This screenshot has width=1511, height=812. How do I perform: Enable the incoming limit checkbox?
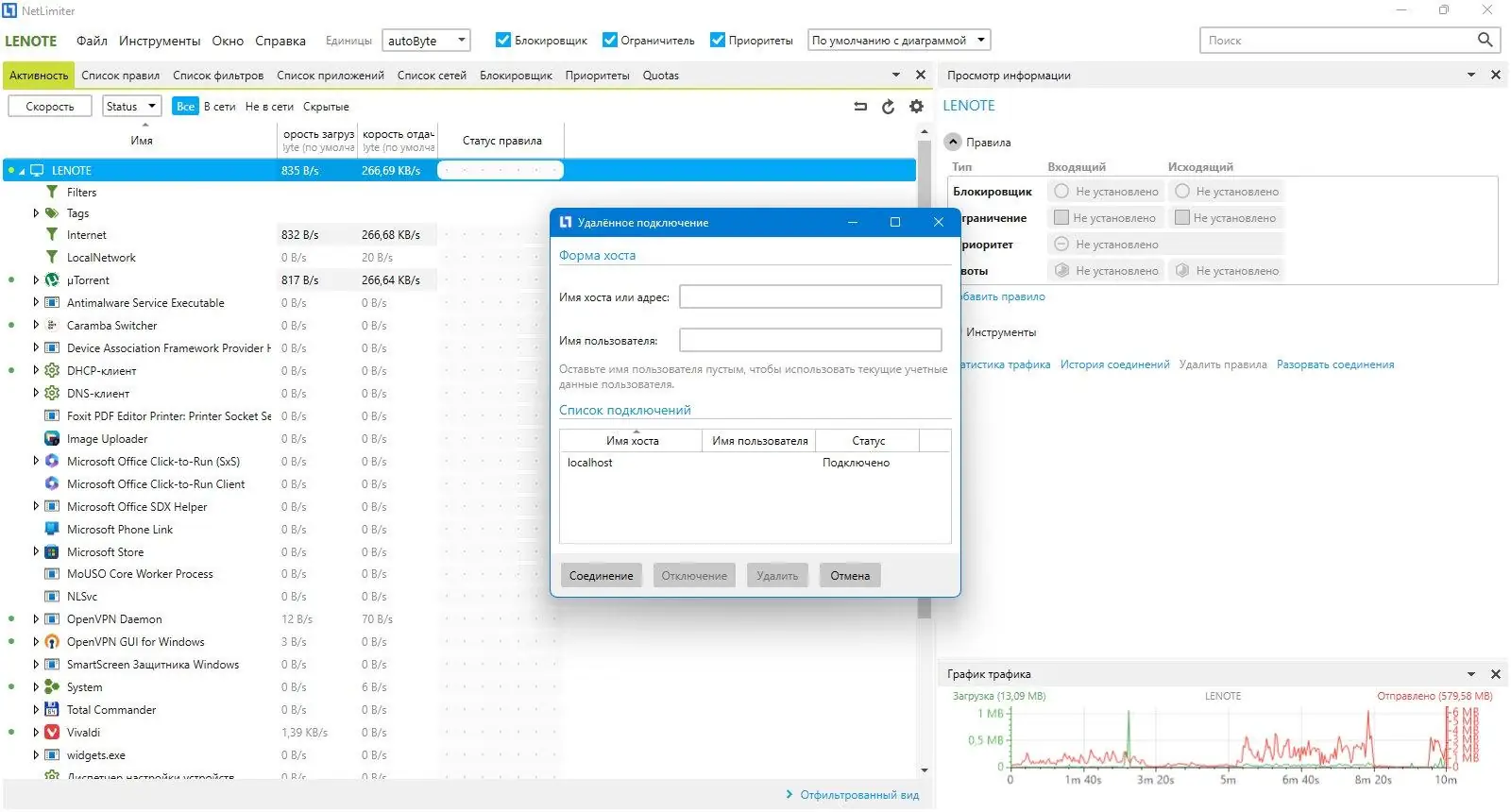coord(1061,218)
